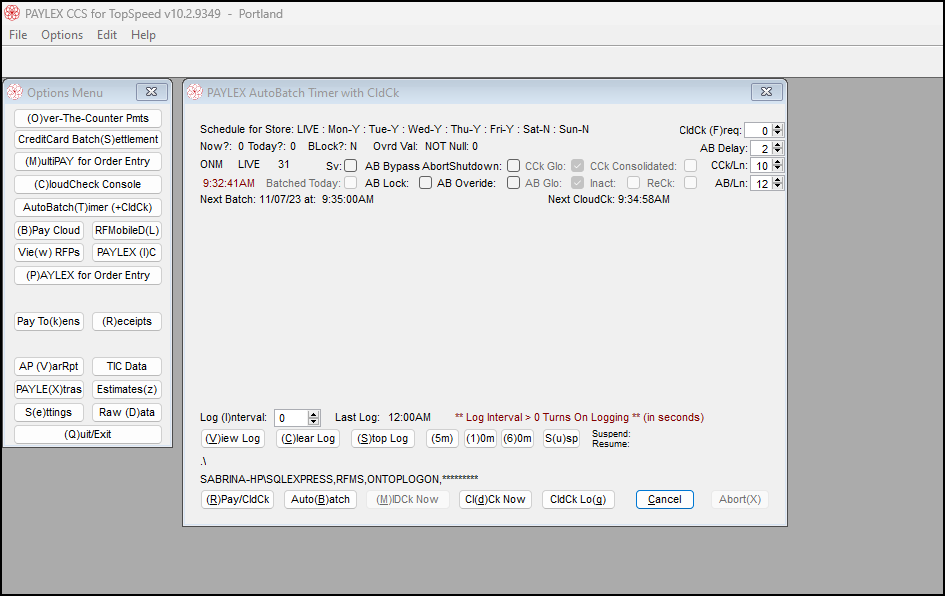Click the CldCk (F)req spinner arrows
The image size is (945, 596).
[x=777, y=130]
